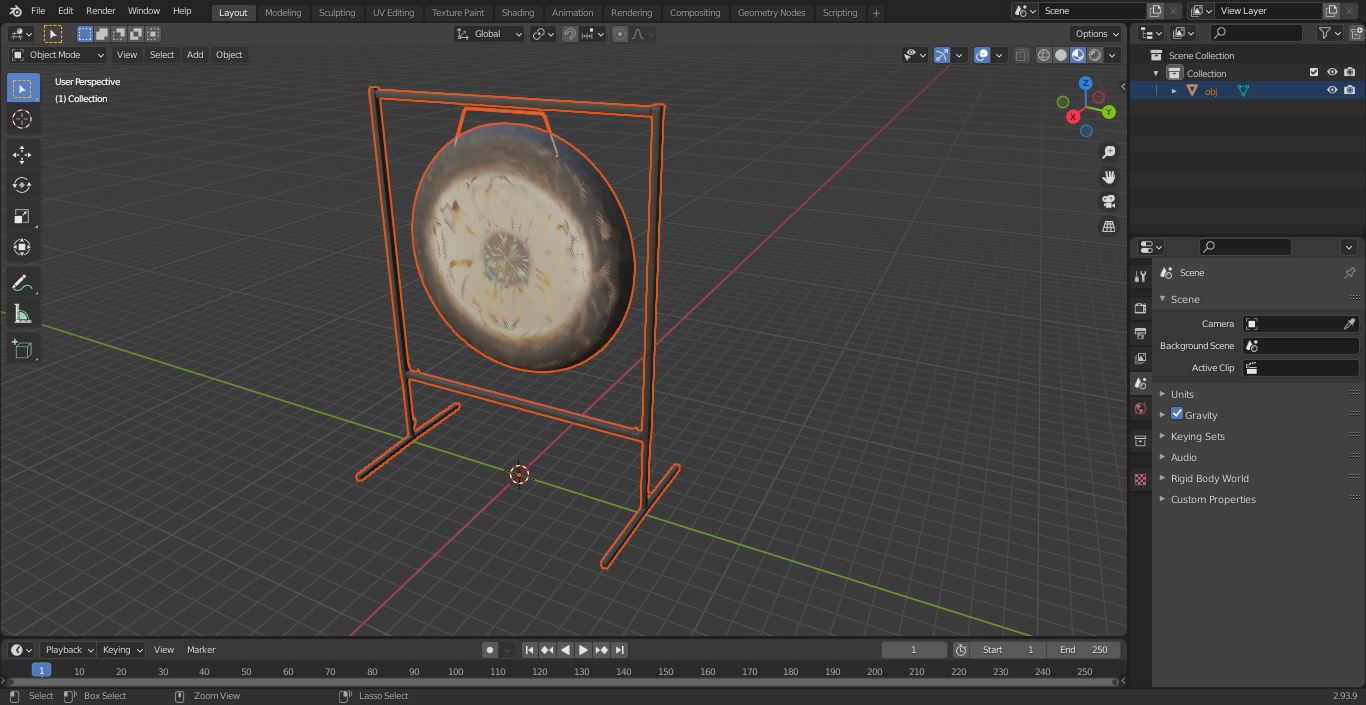Image resolution: width=1366 pixels, height=705 pixels.
Task: Open the Tool properties tab
Action: point(1140,277)
